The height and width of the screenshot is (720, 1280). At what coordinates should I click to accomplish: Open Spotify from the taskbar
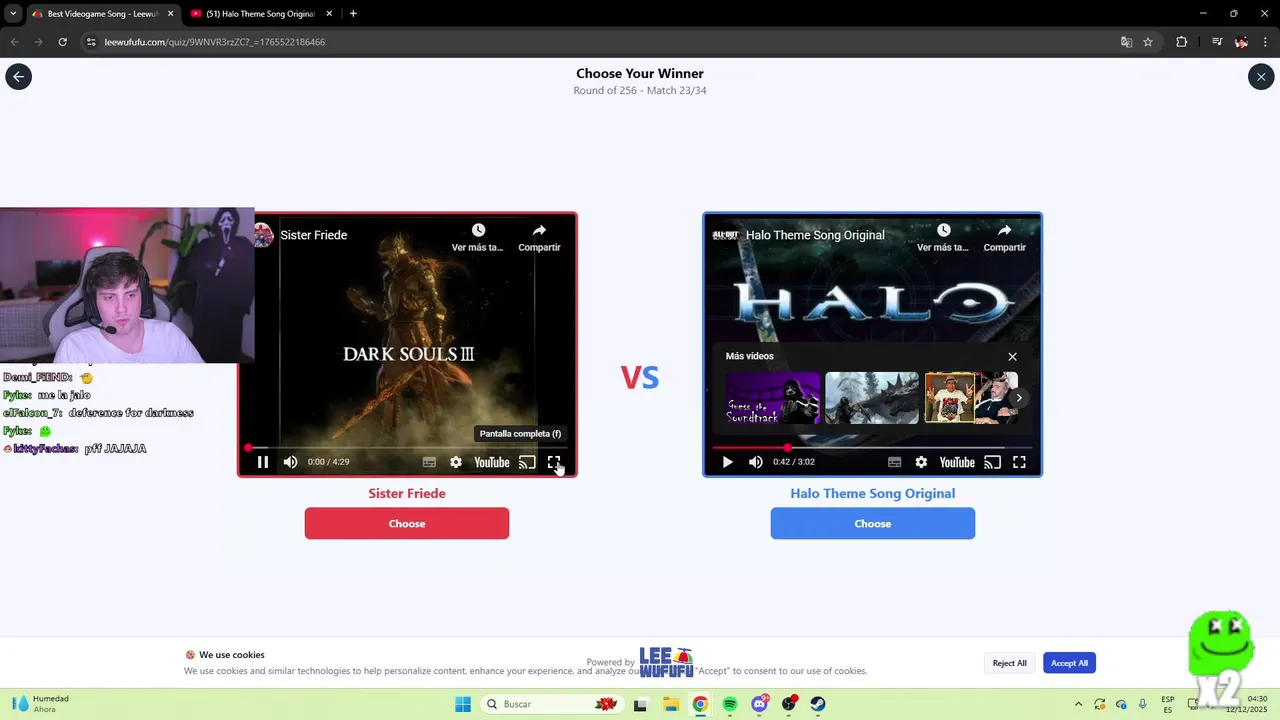tap(730, 704)
